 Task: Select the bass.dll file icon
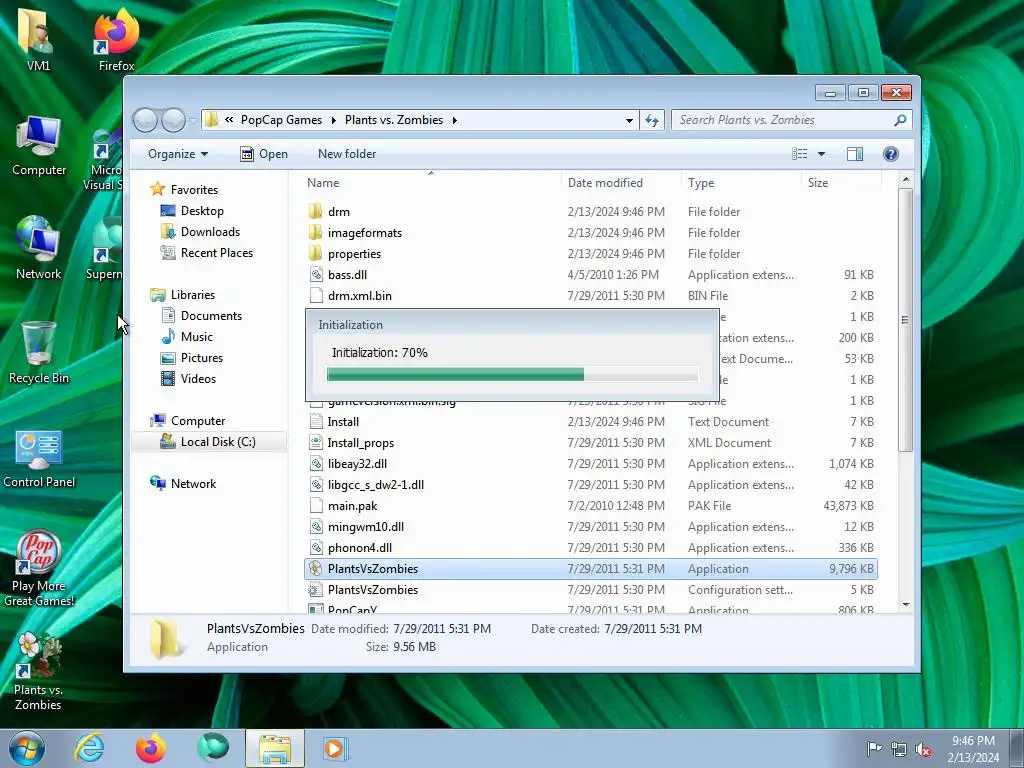pyautogui.click(x=316, y=274)
